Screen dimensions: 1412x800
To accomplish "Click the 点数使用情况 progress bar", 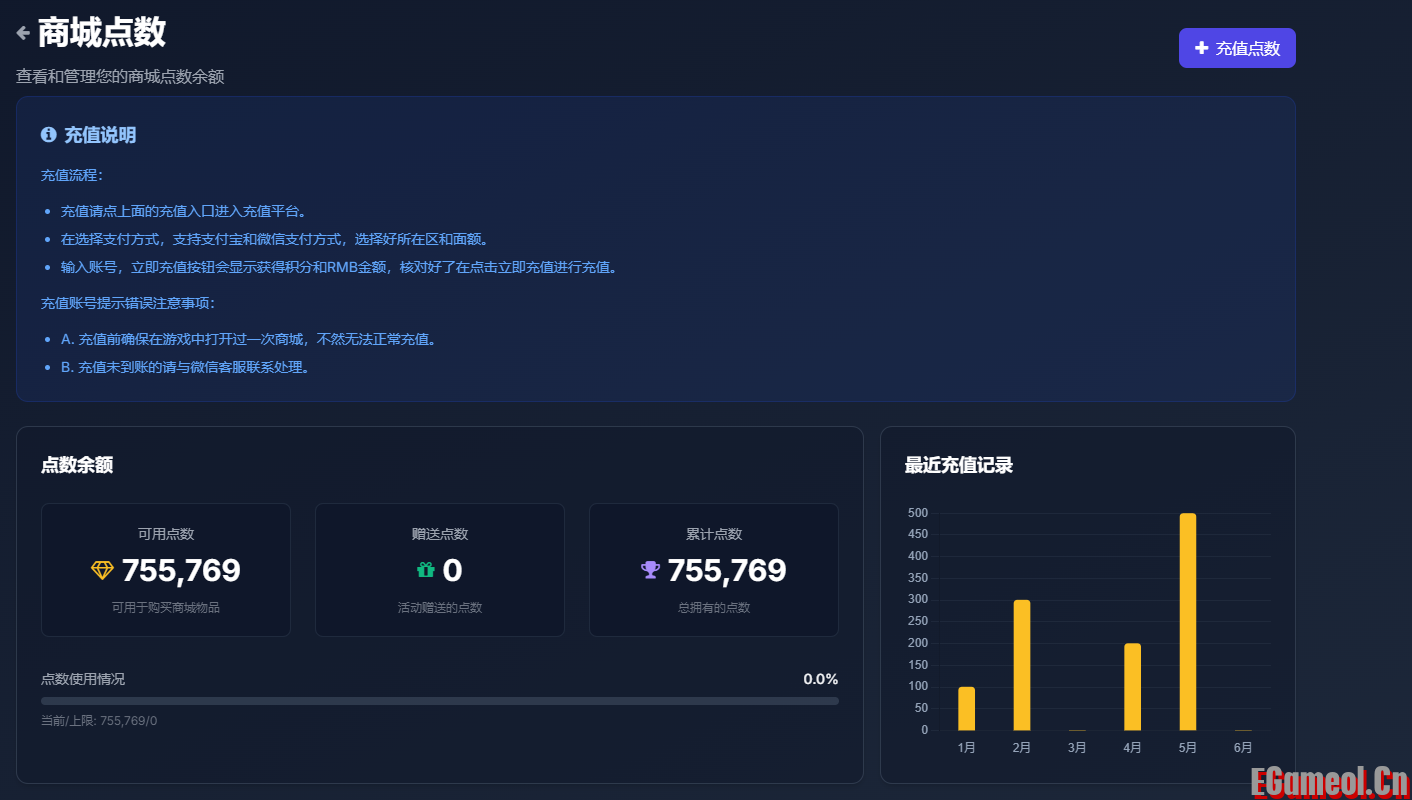I will pos(440,701).
